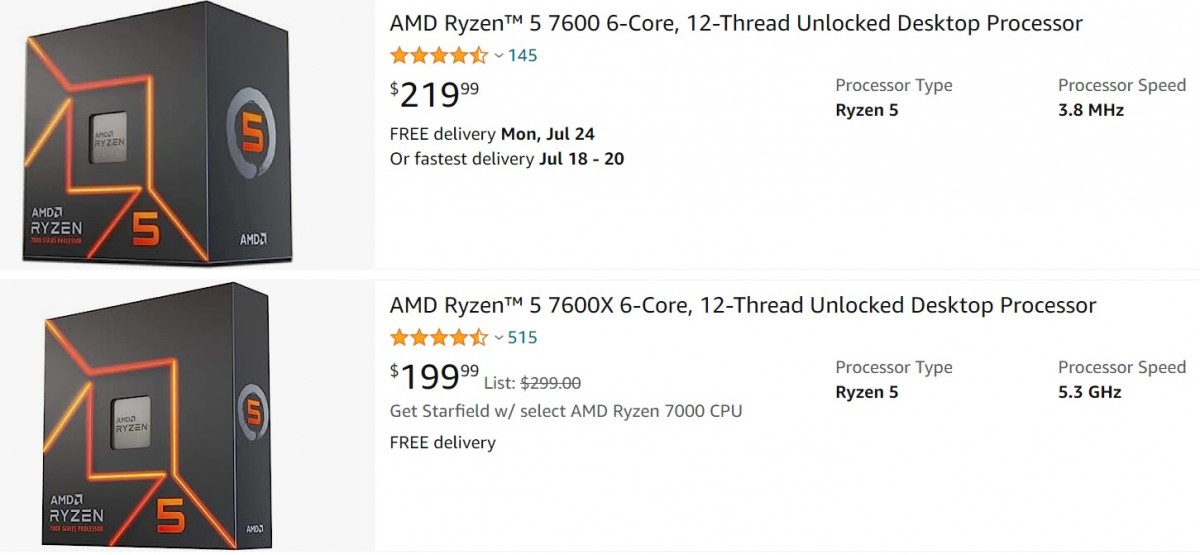Click the Processor Type label for the 7600X
The height and width of the screenshot is (555, 1200).
point(893,367)
